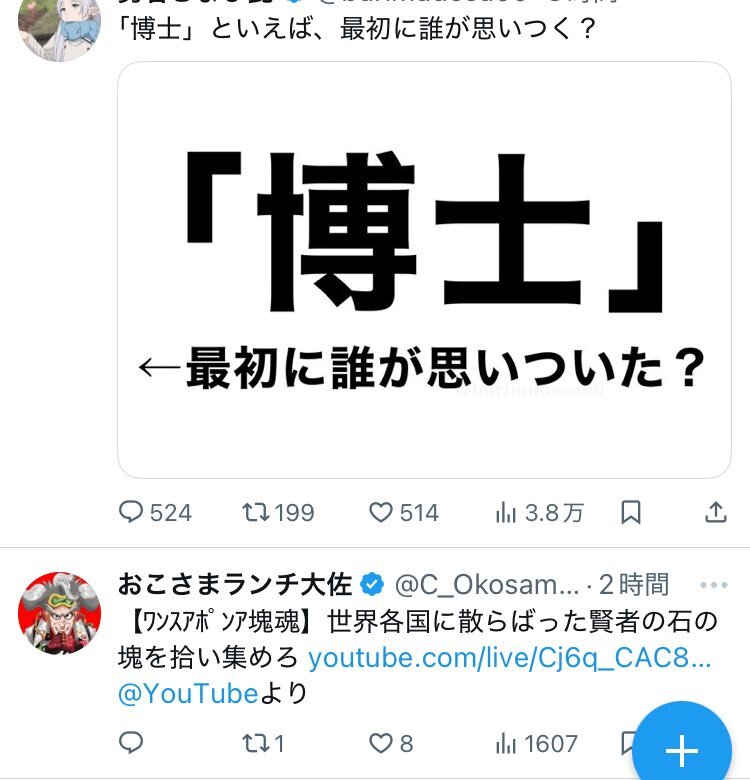Open the 「博士」 image attachment
Viewport: 750px width, 780px height.
point(424,270)
